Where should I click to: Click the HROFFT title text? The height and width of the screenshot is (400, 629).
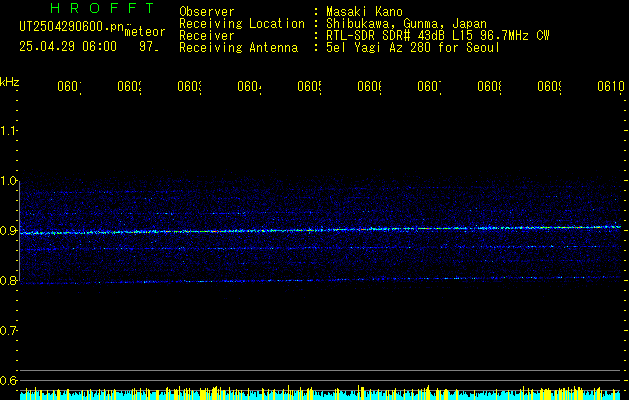pyautogui.click(x=103, y=8)
